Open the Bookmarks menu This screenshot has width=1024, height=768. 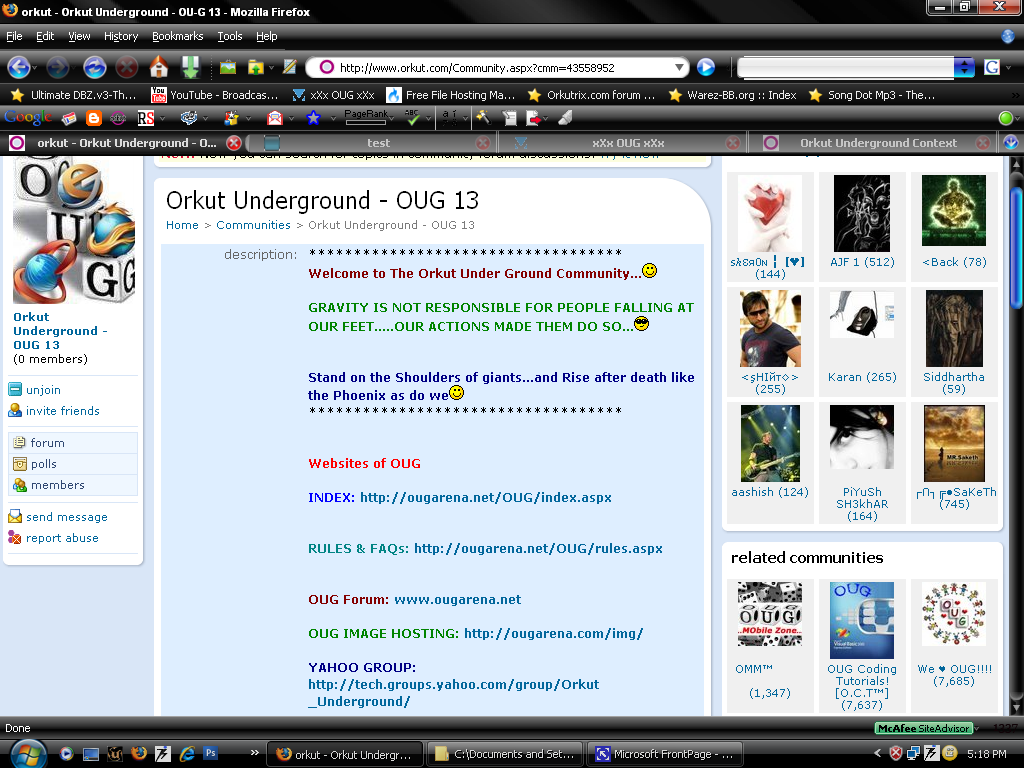(x=178, y=37)
